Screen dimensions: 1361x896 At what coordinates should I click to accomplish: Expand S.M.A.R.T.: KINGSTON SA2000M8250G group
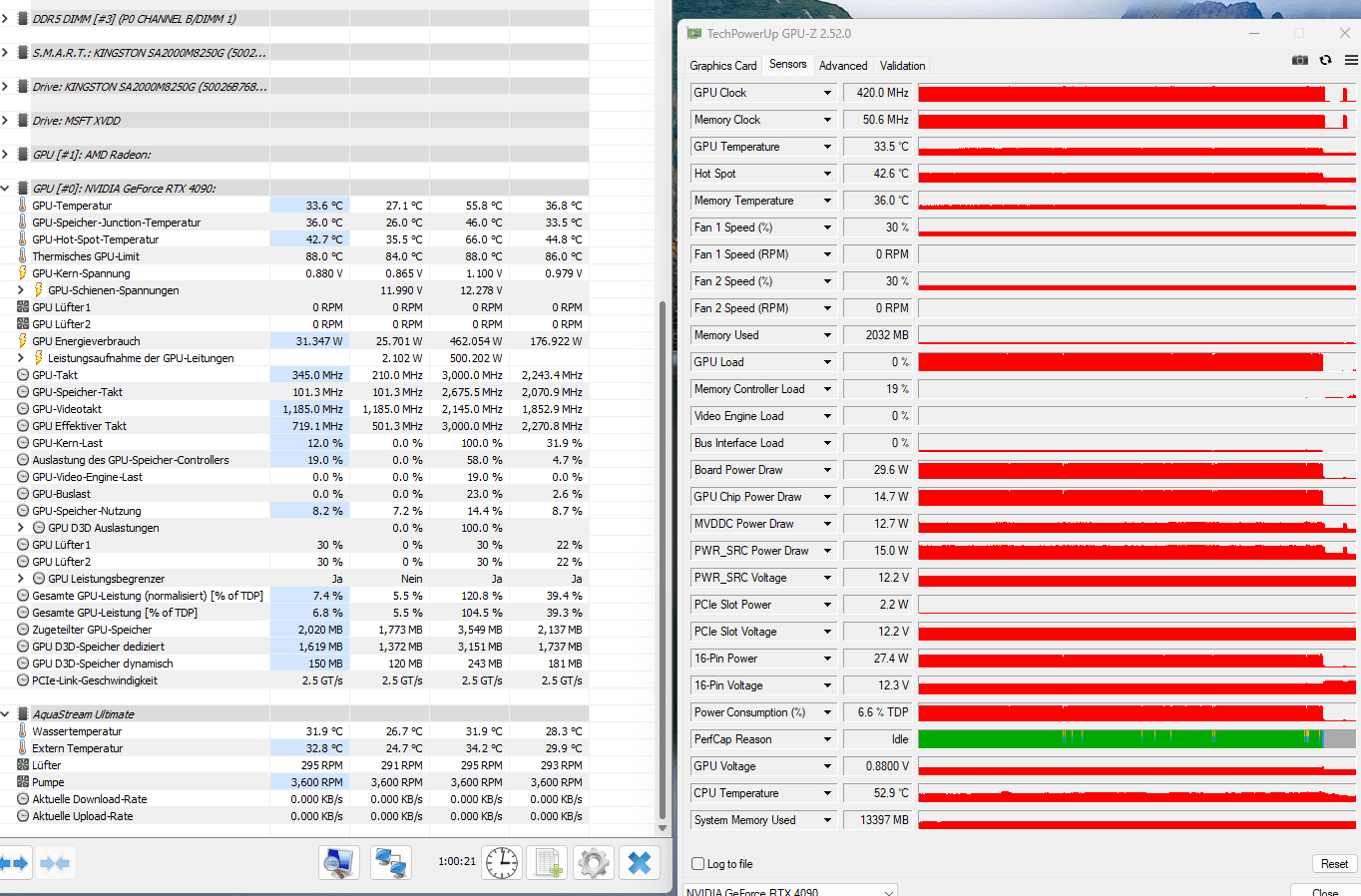tap(5, 52)
